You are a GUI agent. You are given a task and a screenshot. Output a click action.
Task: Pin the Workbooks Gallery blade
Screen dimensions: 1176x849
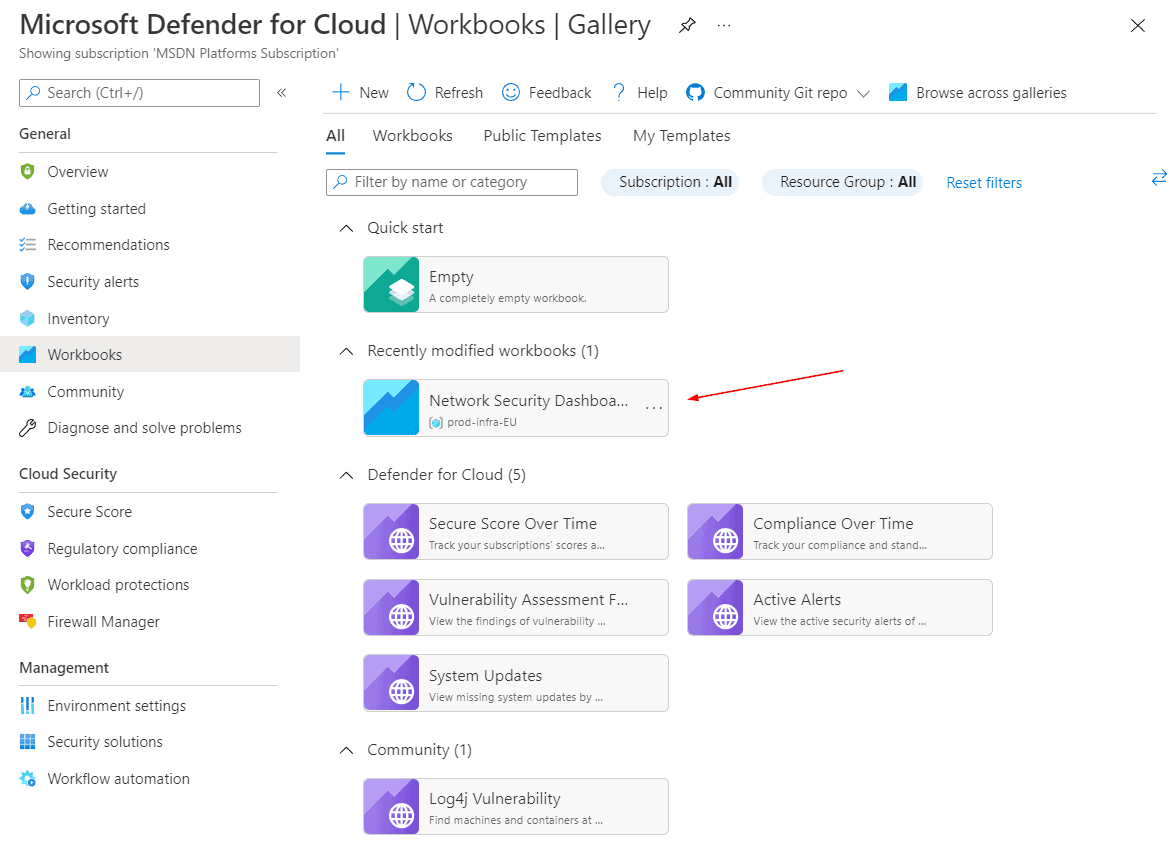click(x=687, y=26)
